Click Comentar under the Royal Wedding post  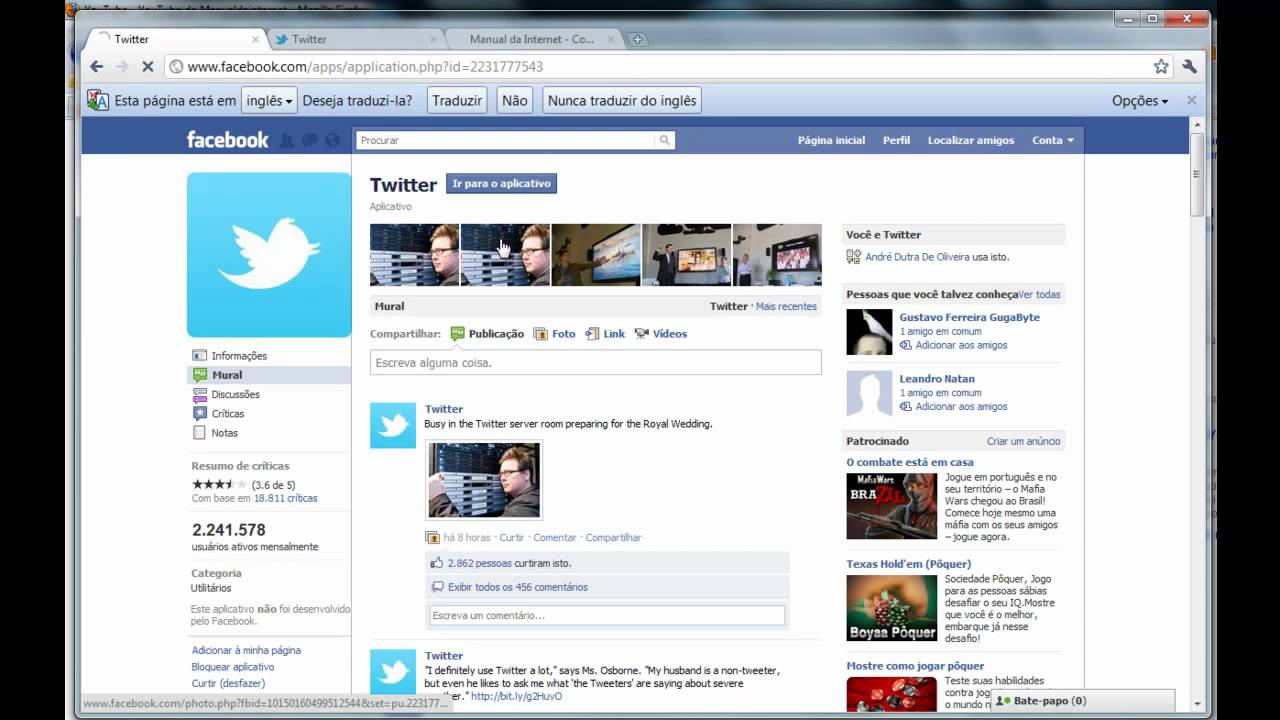point(555,537)
